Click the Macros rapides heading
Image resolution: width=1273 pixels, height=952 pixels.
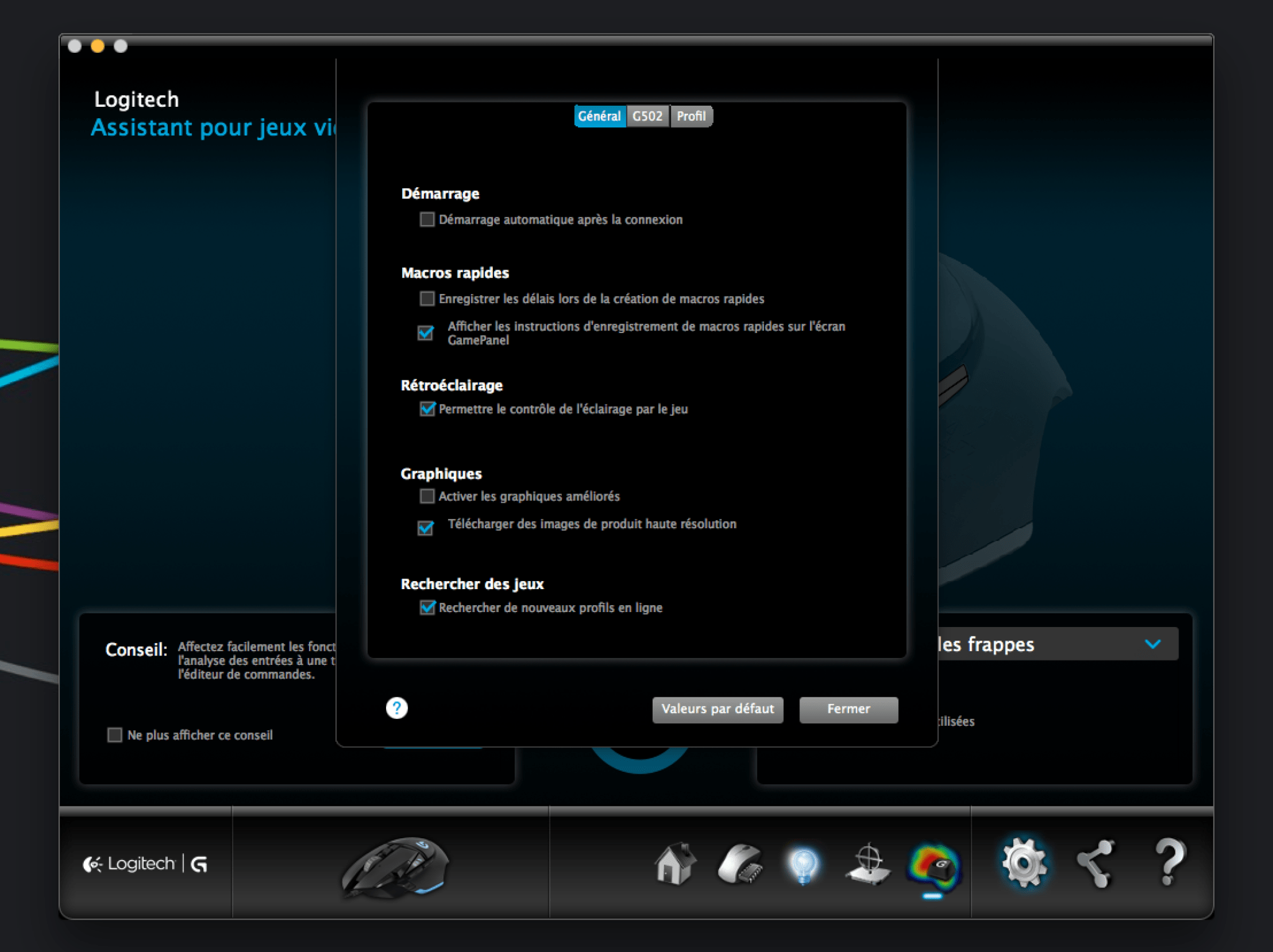tap(455, 273)
